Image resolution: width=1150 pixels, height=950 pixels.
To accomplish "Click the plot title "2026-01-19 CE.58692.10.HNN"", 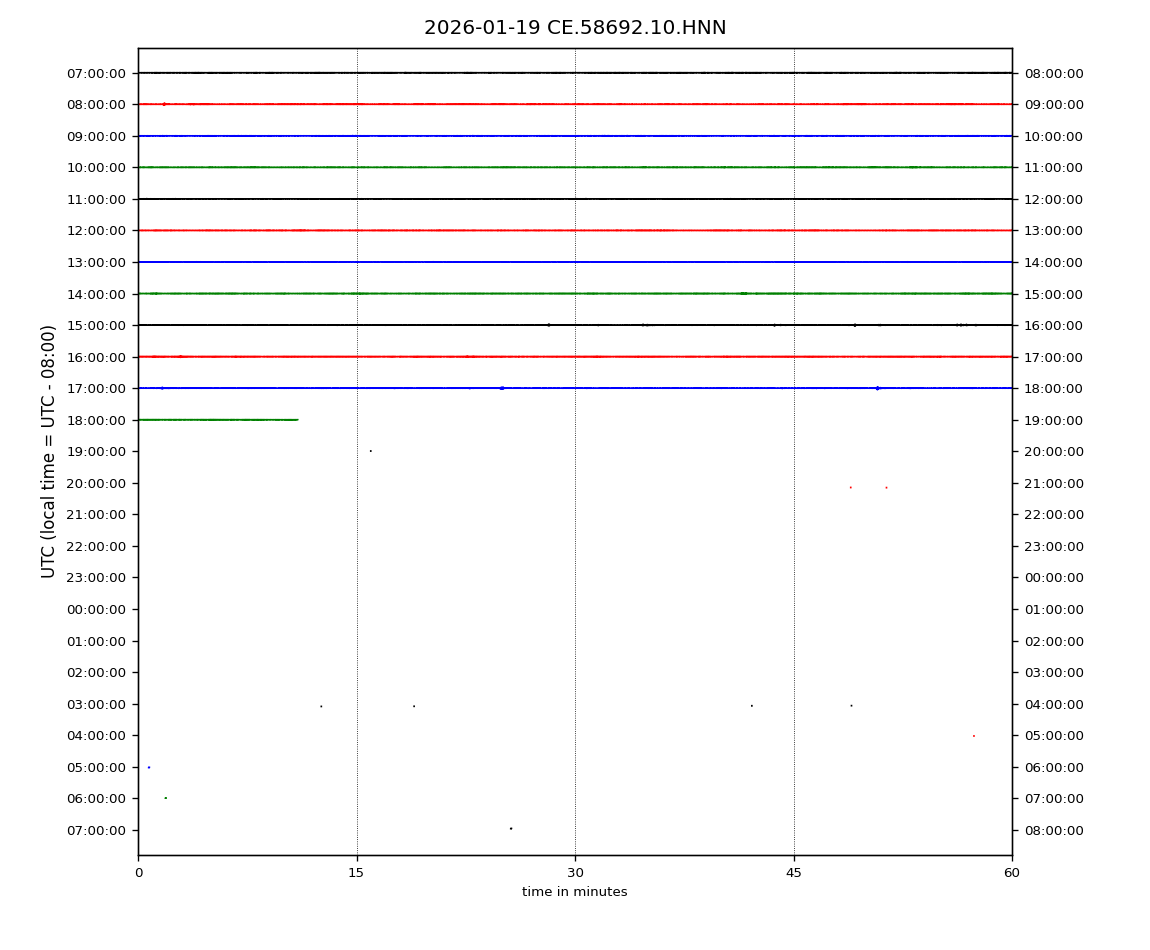I will tap(575, 28).
